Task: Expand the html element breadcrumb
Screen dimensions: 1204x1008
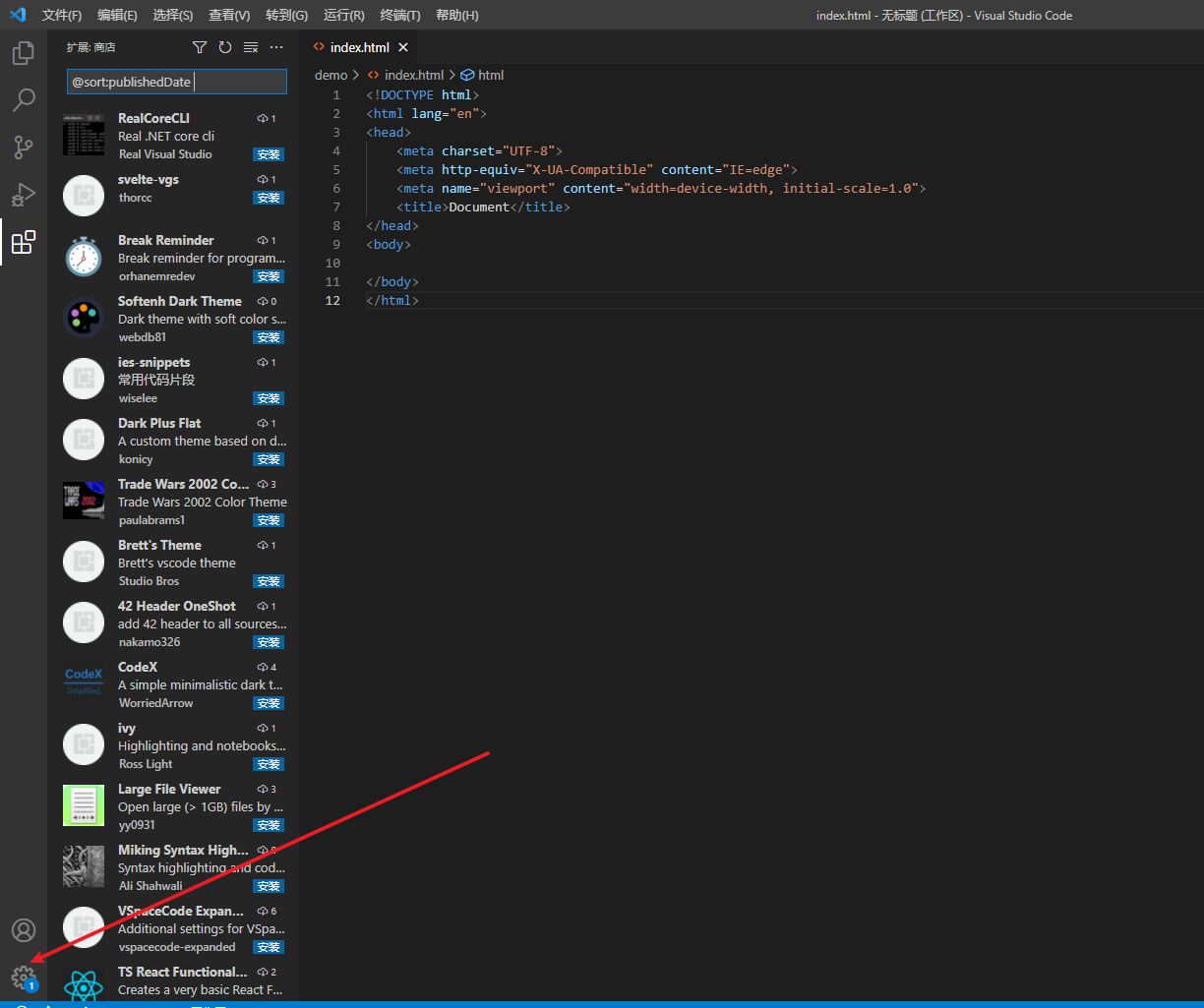Action: pyautogui.click(x=490, y=74)
